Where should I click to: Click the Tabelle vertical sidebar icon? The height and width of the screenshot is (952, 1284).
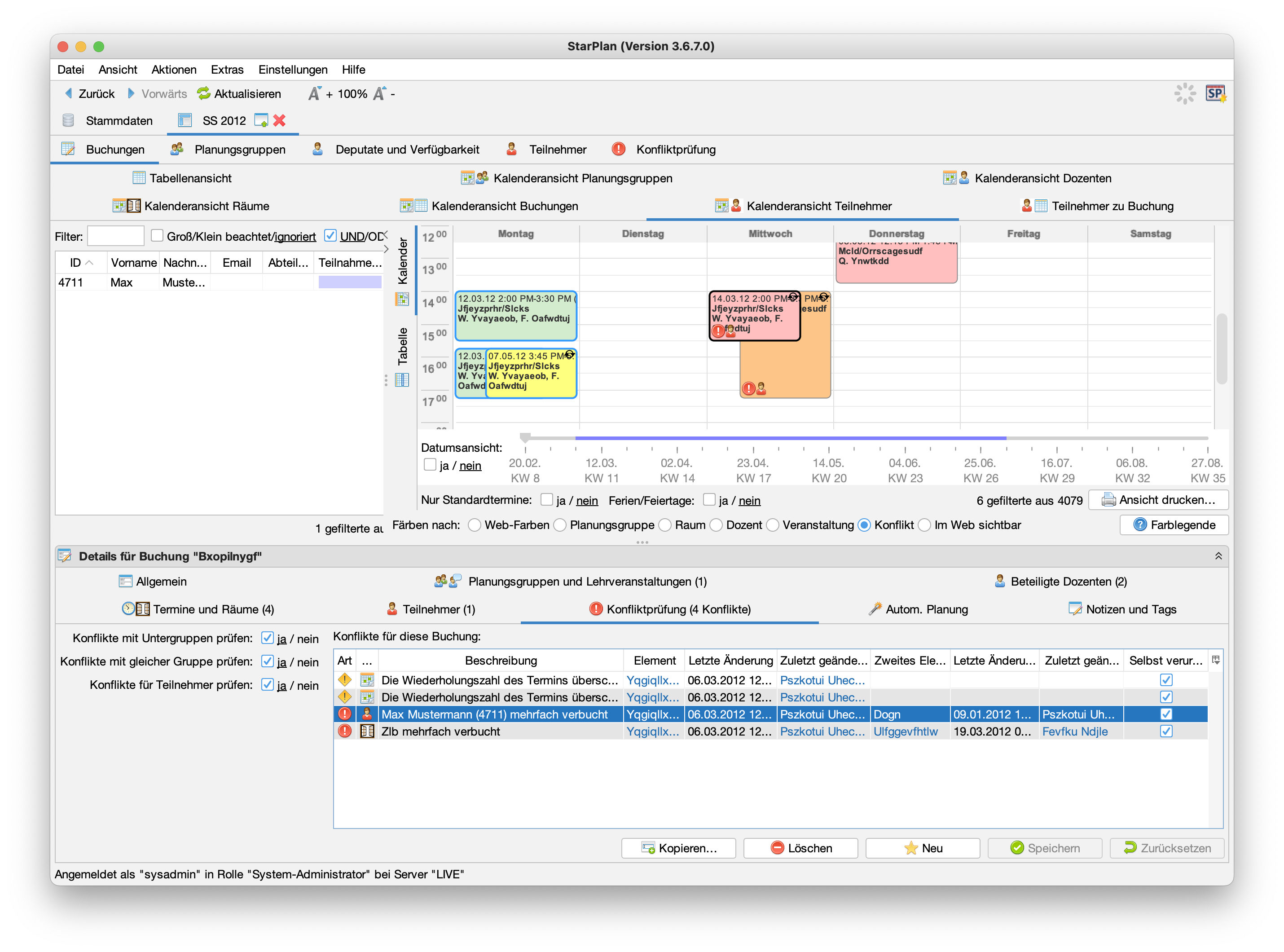pos(402,380)
